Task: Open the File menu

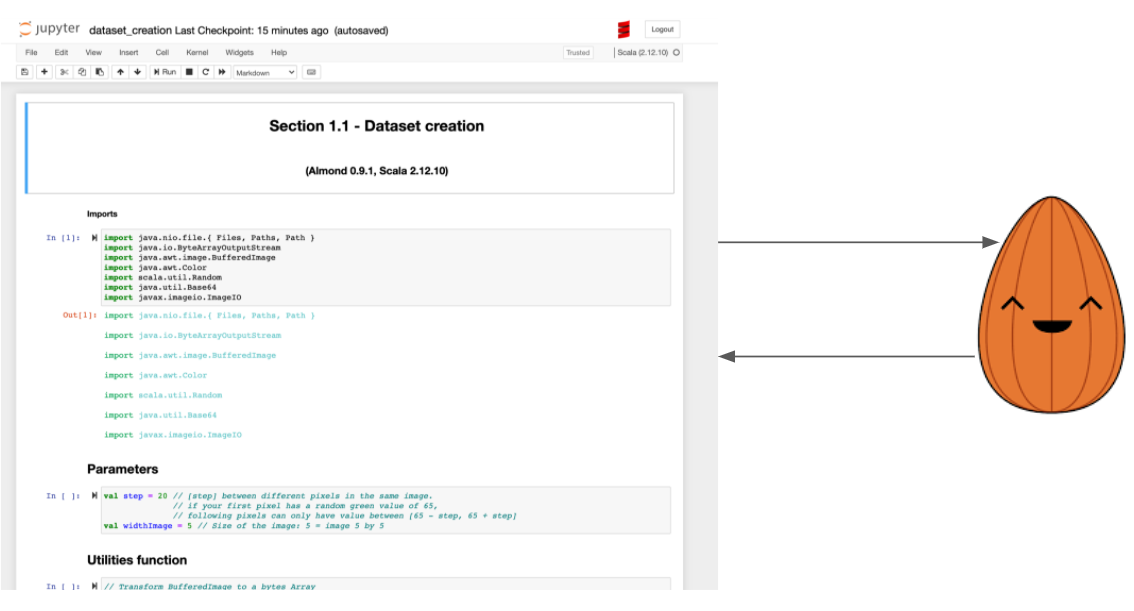Action: coord(31,53)
